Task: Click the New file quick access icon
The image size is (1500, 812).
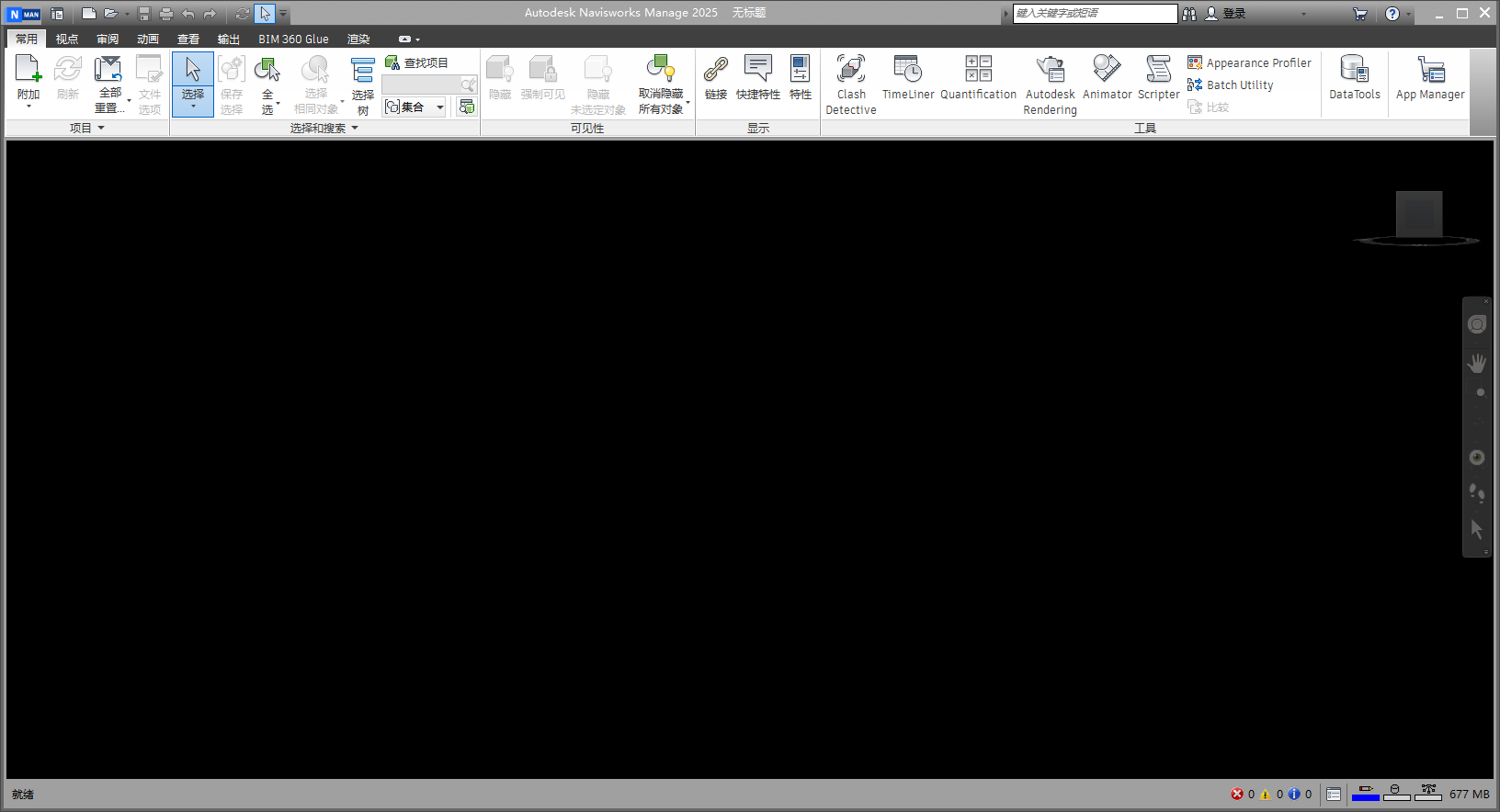Action: 88,14
